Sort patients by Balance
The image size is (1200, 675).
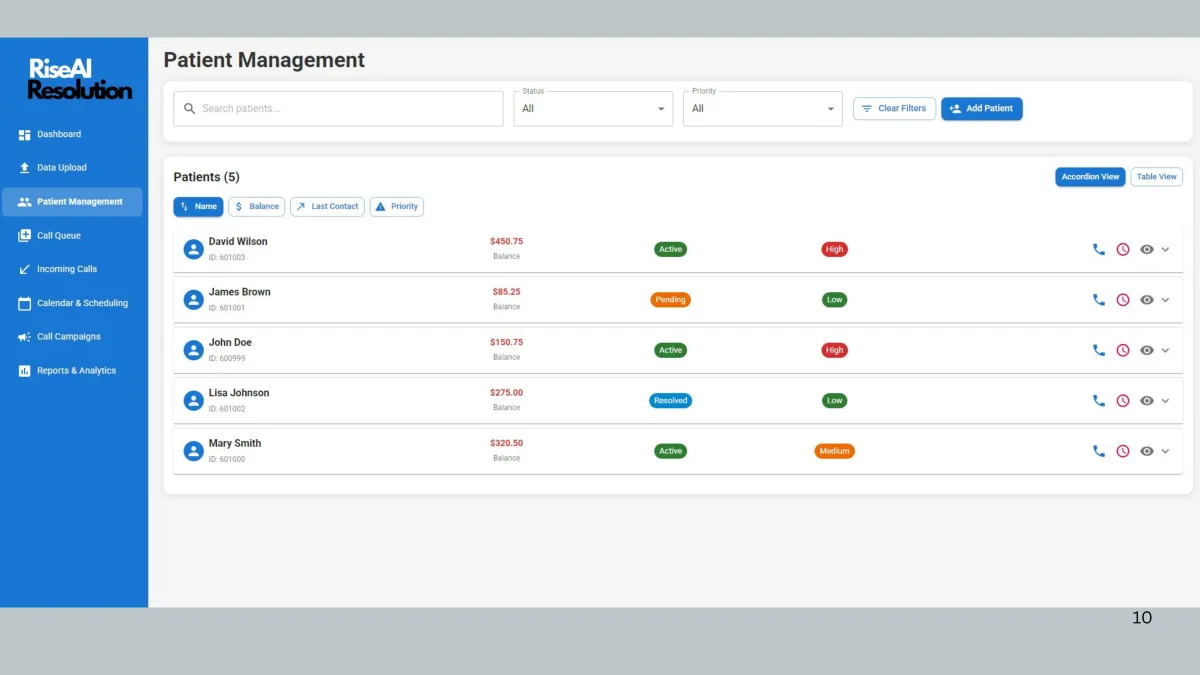257,207
